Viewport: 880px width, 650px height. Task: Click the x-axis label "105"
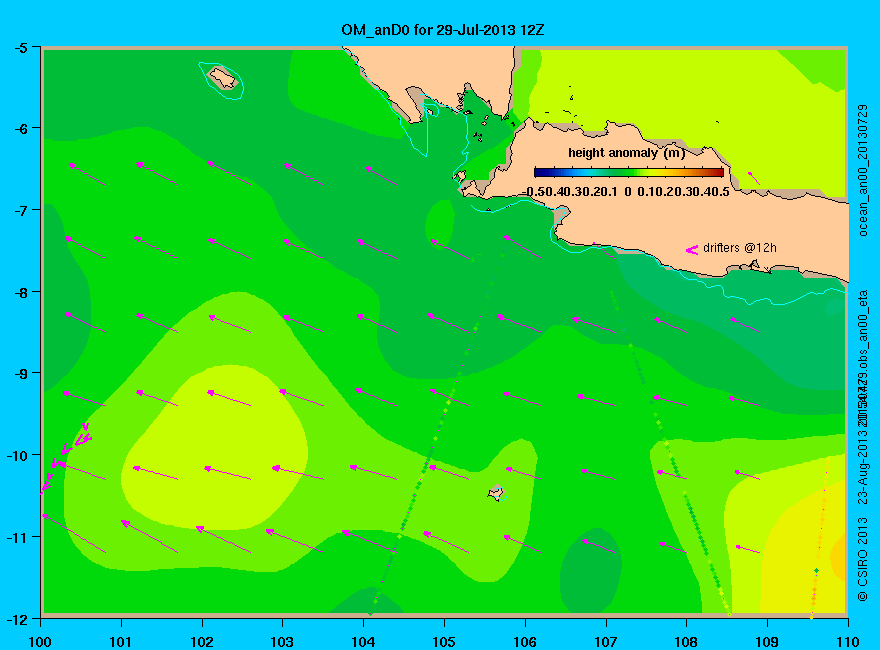(x=444, y=642)
